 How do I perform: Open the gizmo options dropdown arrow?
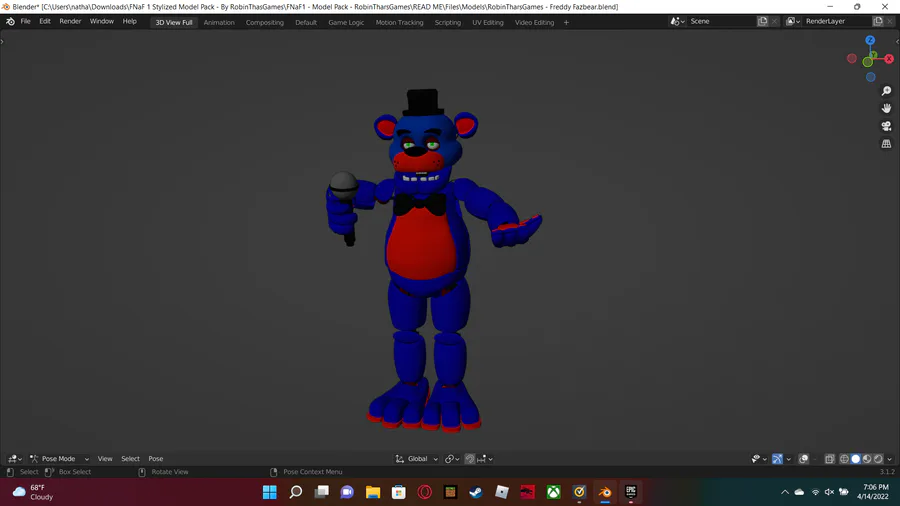pyautogui.click(x=789, y=459)
